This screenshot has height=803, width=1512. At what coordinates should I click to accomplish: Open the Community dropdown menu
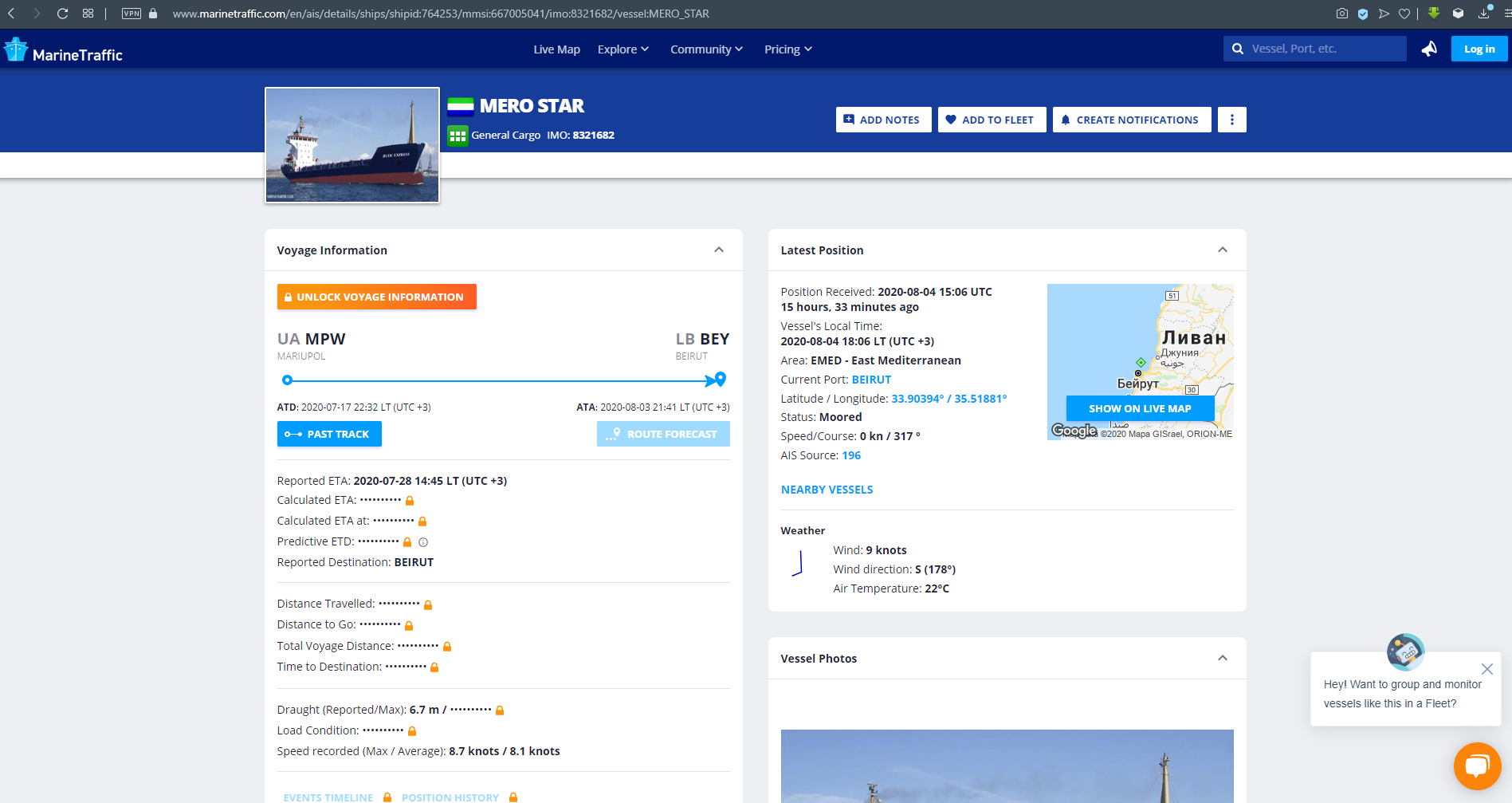(x=706, y=49)
